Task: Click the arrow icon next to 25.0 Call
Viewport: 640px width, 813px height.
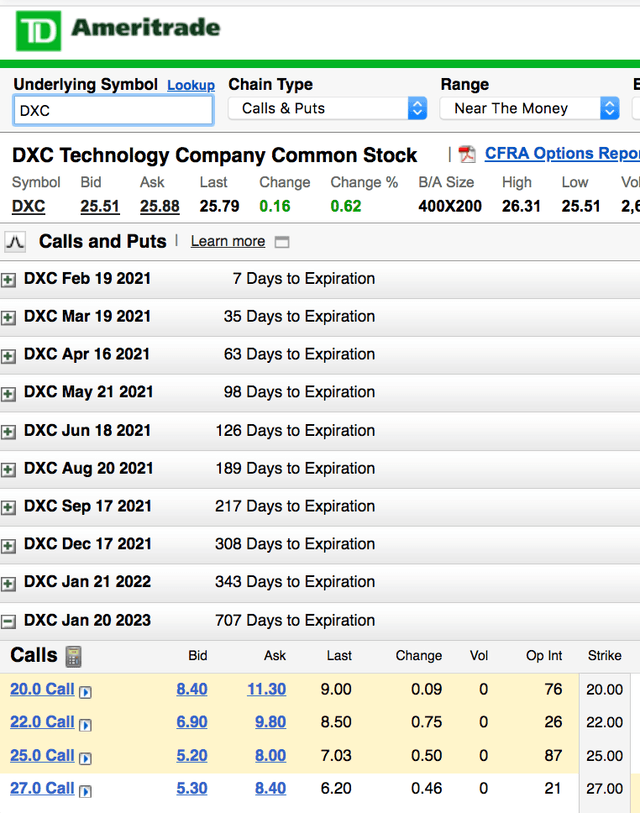Action: (x=85, y=759)
